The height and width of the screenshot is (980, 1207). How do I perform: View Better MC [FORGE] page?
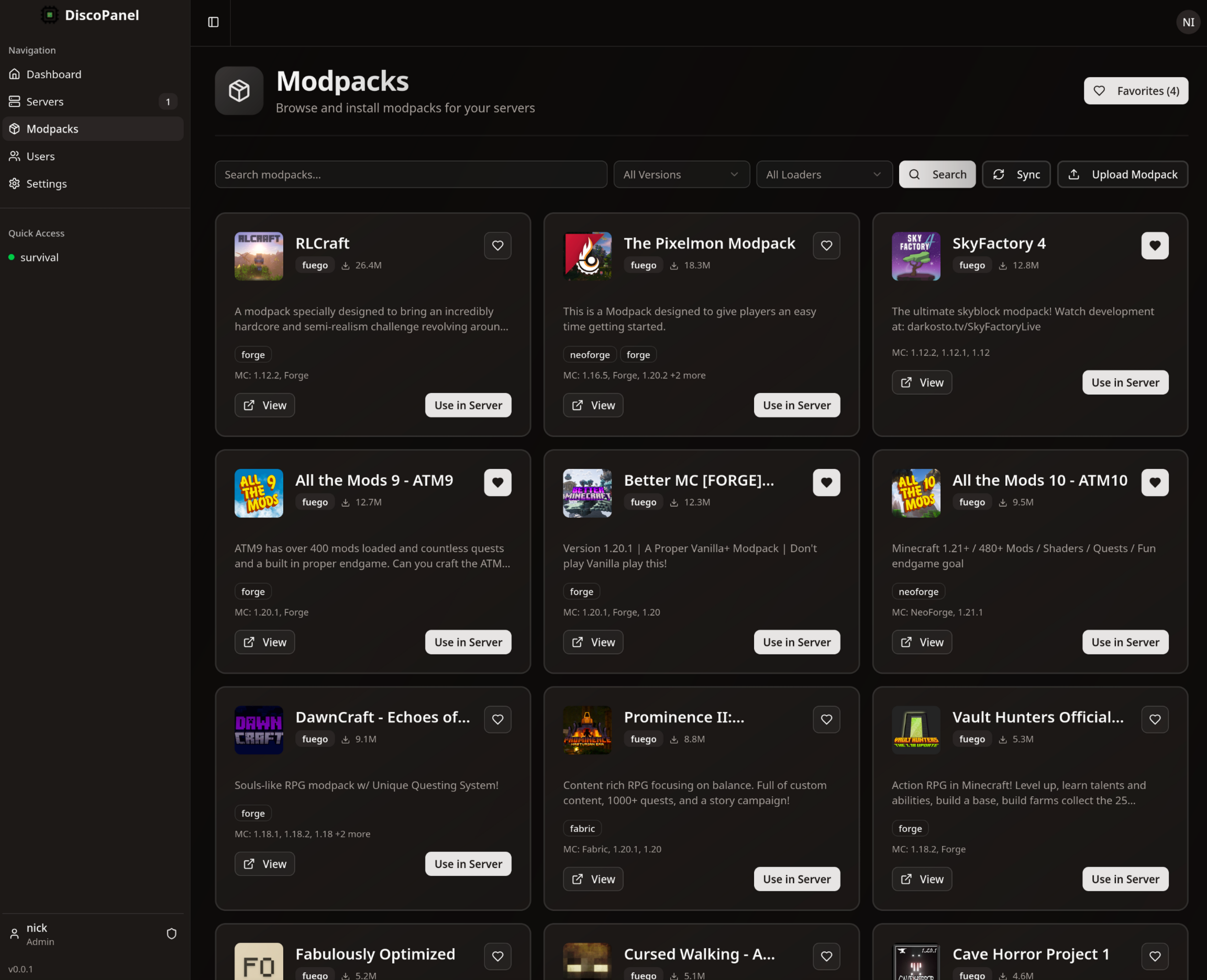[x=593, y=642]
